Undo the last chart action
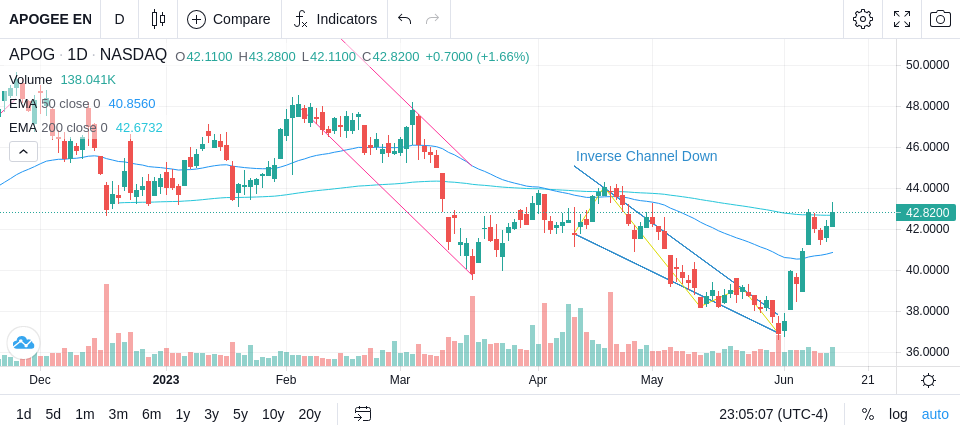Image resolution: width=960 pixels, height=433 pixels. click(x=404, y=19)
